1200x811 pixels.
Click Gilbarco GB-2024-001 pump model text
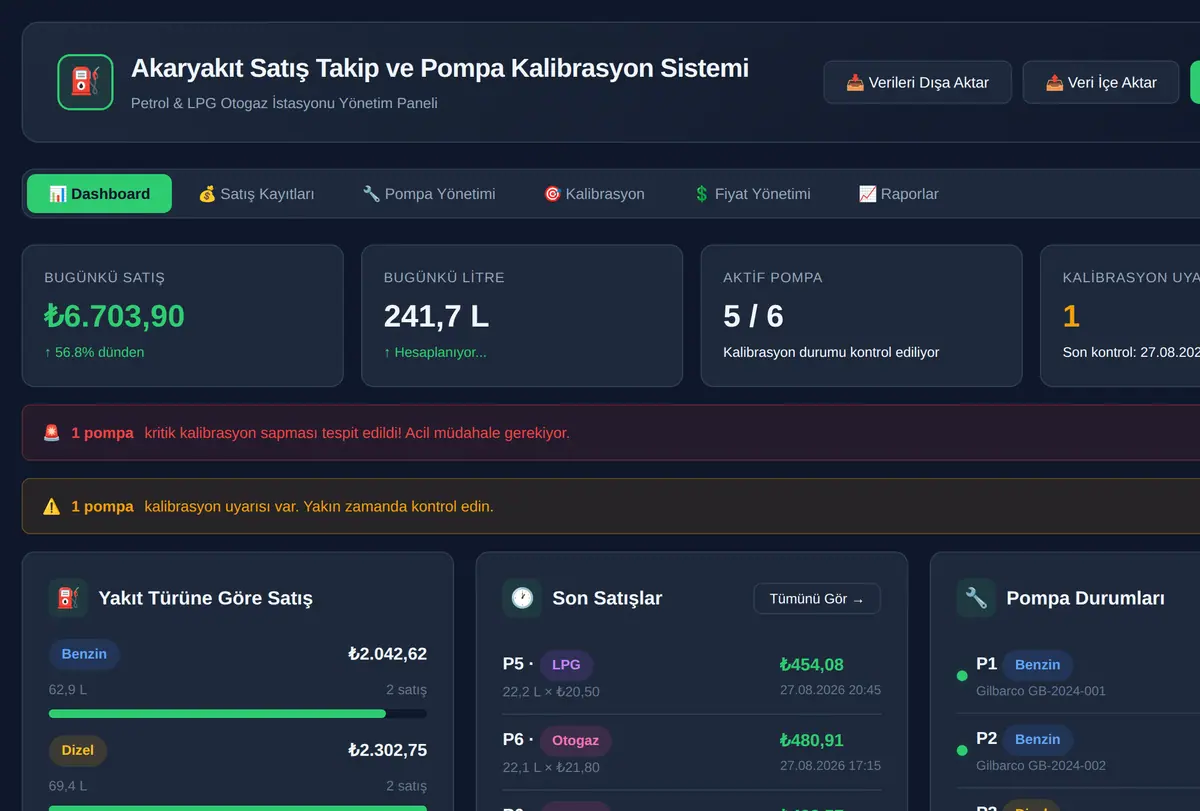(1041, 691)
